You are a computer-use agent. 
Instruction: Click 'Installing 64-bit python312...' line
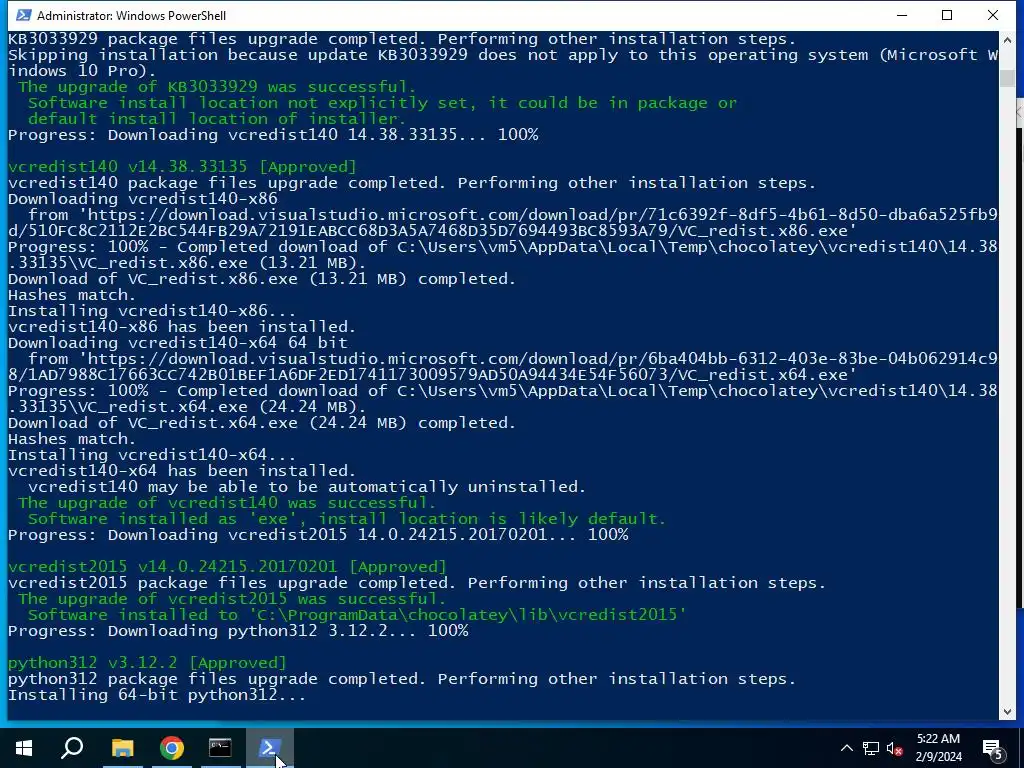(x=157, y=695)
